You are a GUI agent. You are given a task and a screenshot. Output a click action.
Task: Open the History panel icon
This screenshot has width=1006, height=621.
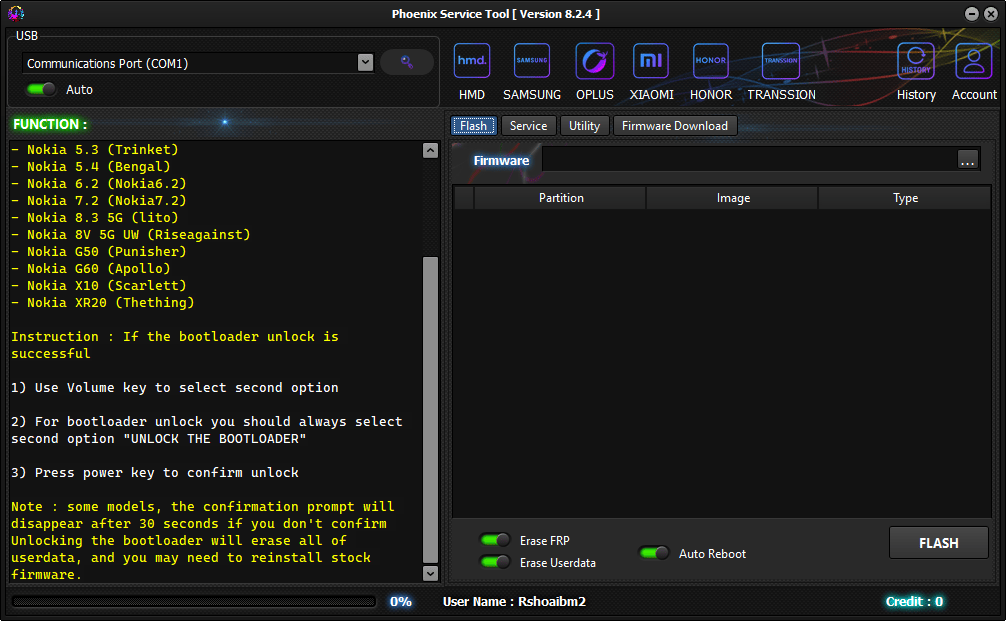[x=916, y=62]
